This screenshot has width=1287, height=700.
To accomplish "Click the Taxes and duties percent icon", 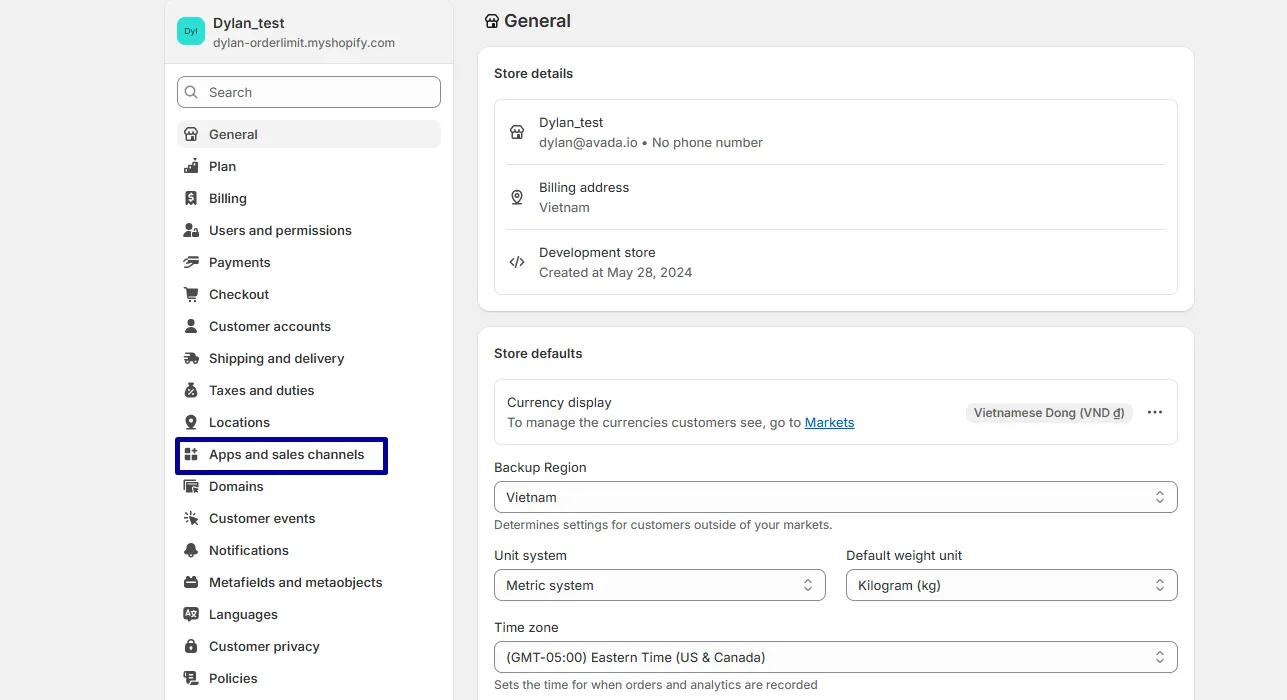I will [191, 390].
